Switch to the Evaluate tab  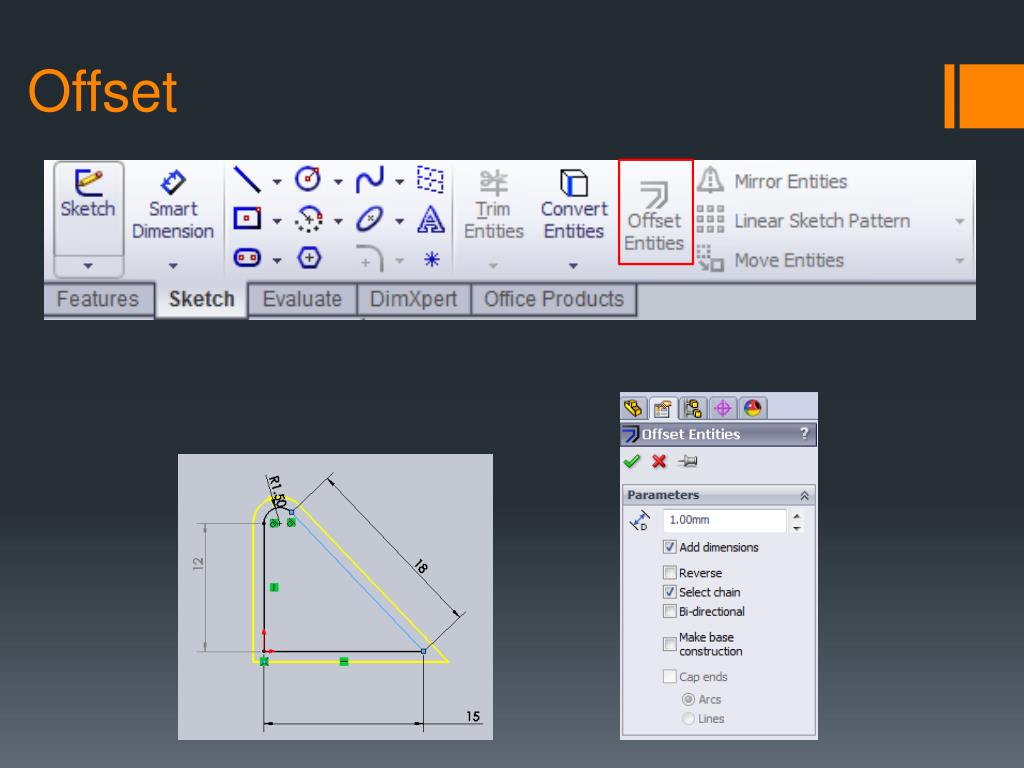point(302,299)
